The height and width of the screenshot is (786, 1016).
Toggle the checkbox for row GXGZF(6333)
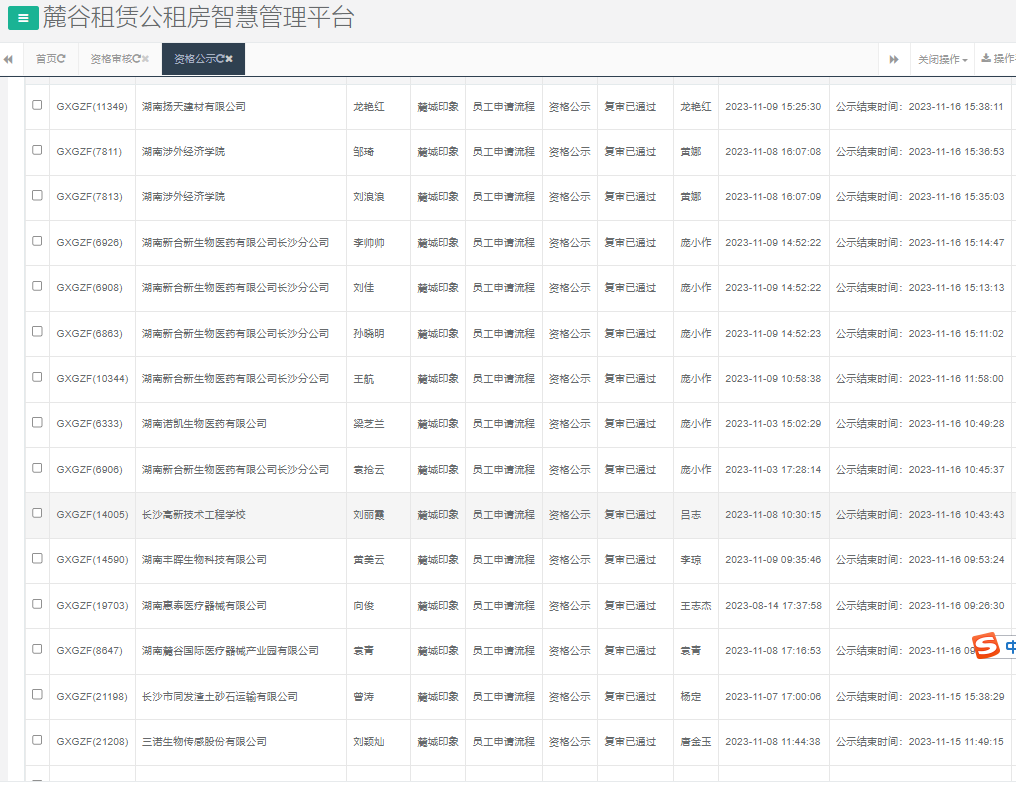(x=37, y=422)
